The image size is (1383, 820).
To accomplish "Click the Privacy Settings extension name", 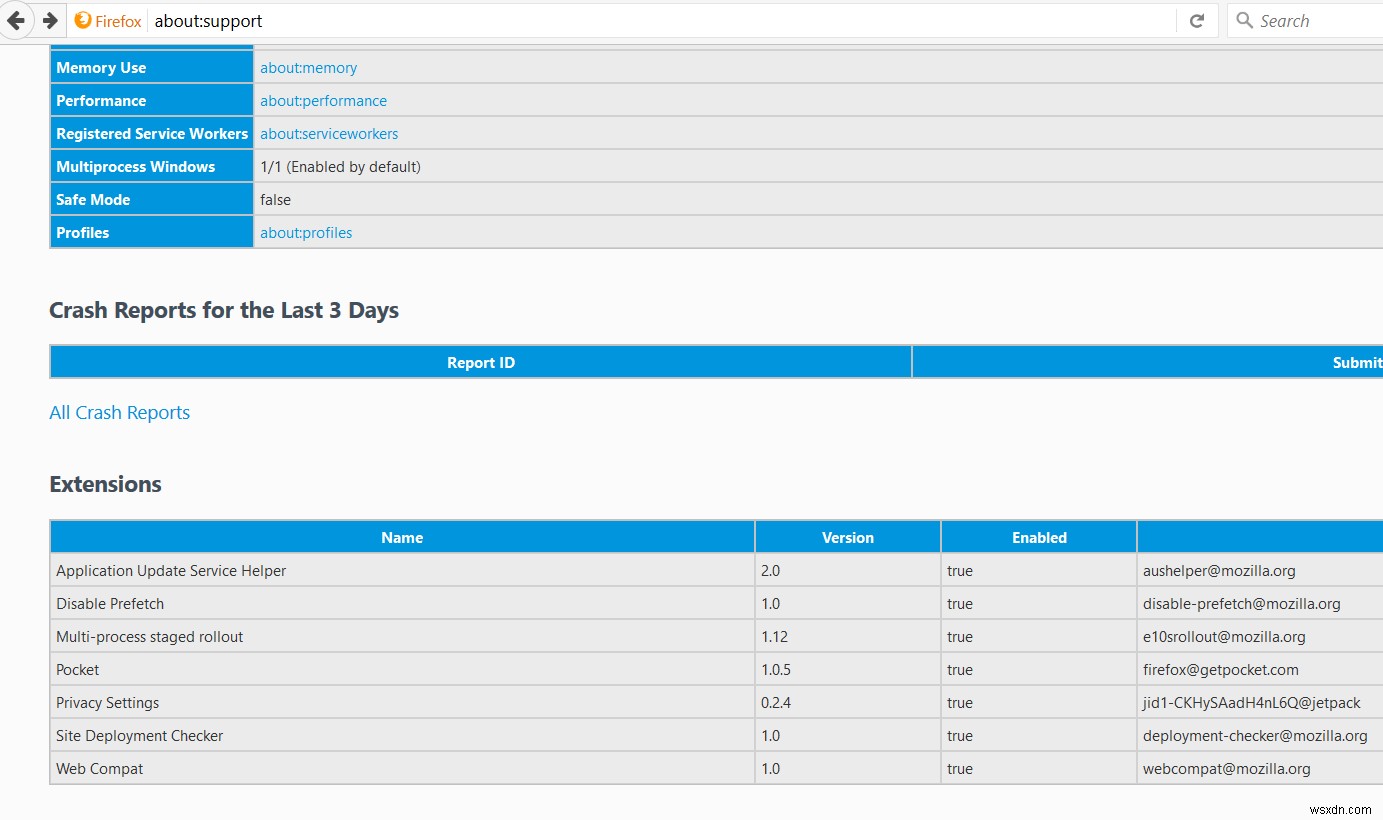I will [107, 703].
